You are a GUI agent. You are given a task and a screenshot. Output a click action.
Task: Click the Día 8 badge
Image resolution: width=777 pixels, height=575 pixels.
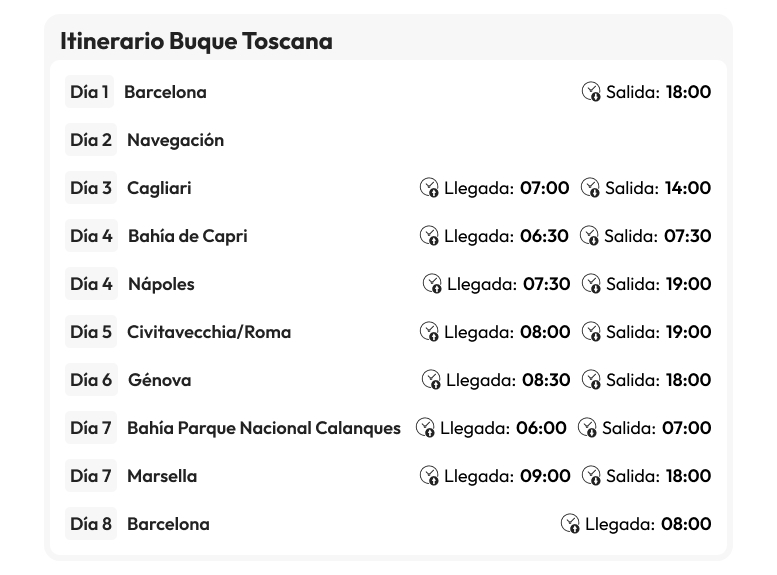pyautogui.click(x=90, y=524)
